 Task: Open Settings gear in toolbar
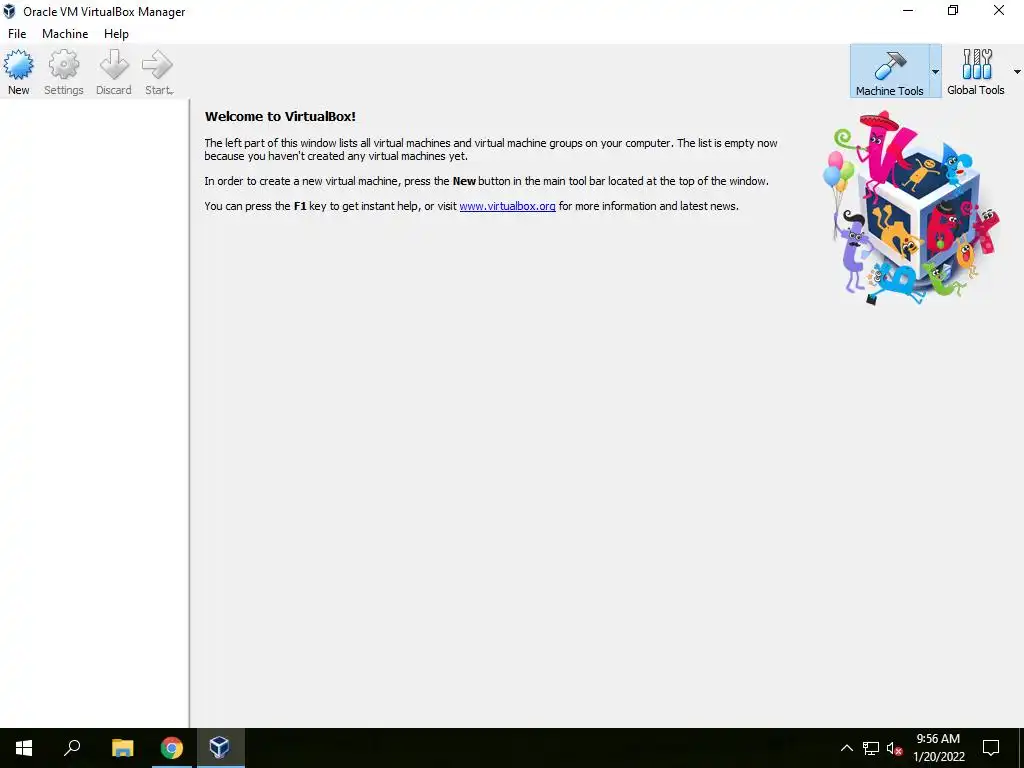click(x=63, y=72)
